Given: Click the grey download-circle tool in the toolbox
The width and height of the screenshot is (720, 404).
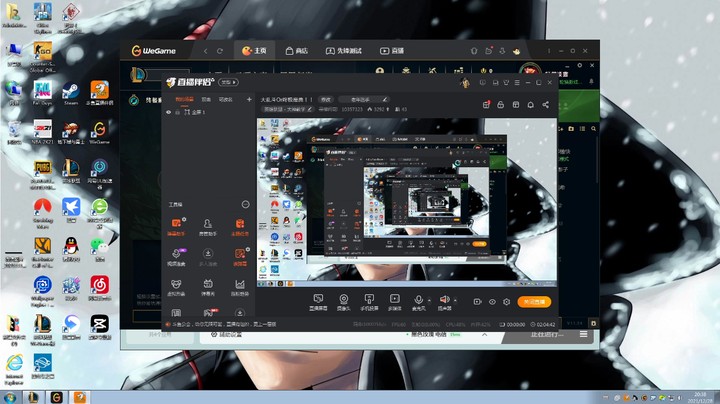Looking at the screenshot, I should click(208, 257).
